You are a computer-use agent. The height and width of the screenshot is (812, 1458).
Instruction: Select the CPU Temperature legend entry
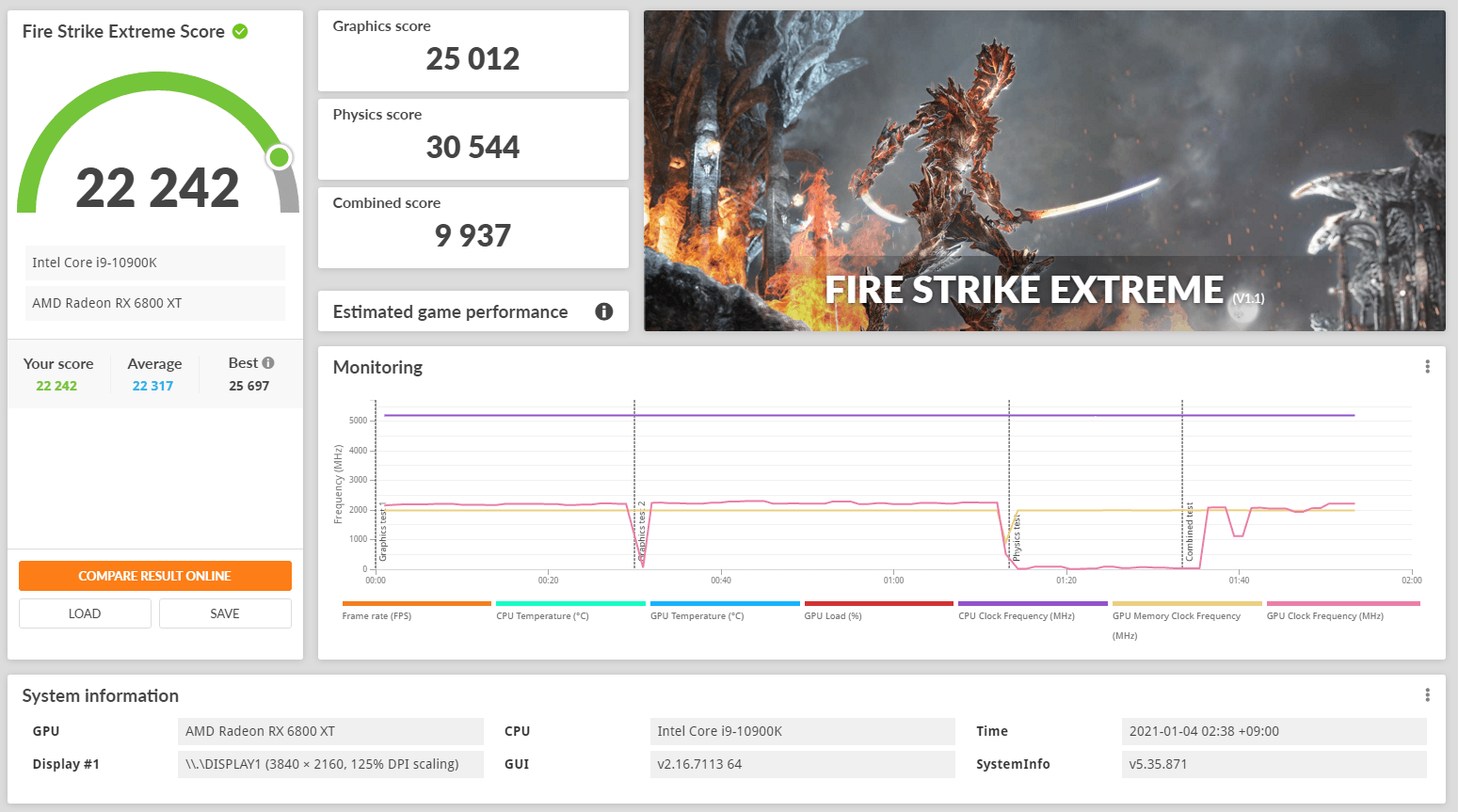pos(570,611)
